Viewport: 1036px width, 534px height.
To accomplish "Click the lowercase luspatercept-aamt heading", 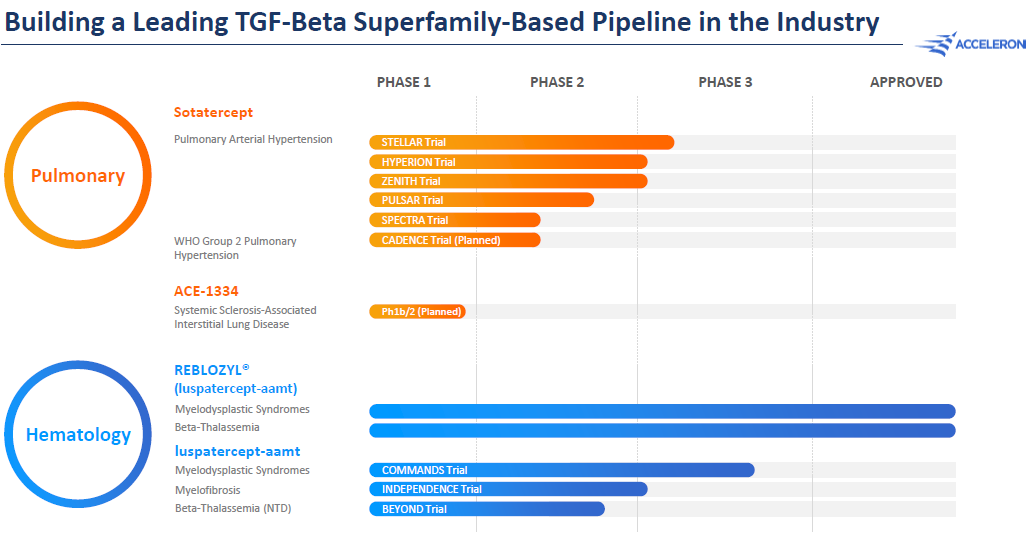I will click(238, 451).
